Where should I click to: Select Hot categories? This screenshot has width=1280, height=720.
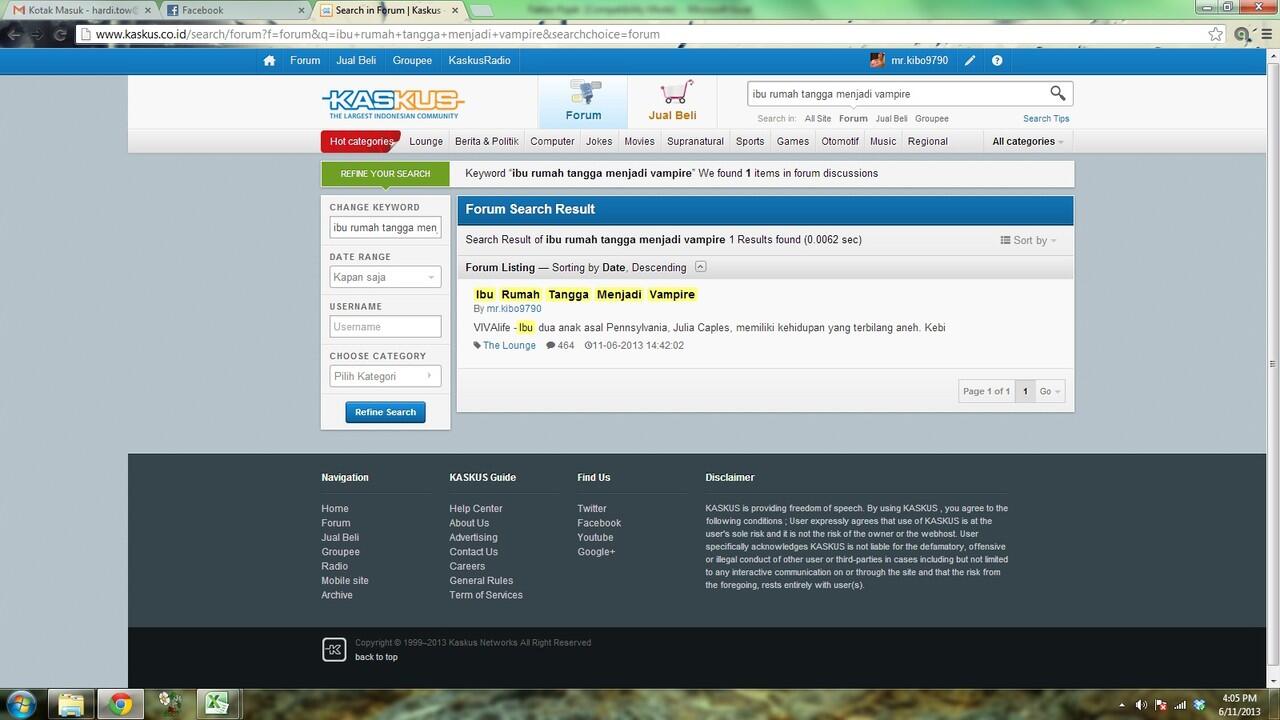click(x=361, y=142)
